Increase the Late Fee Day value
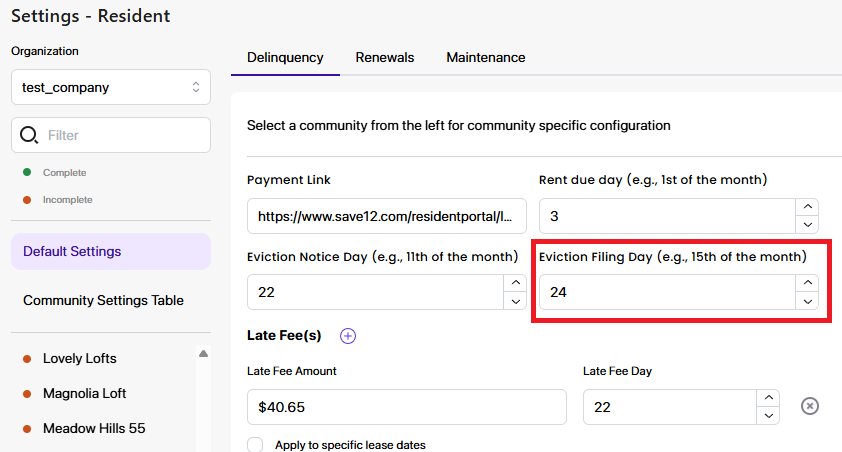The height and width of the screenshot is (452, 842). [x=768, y=398]
